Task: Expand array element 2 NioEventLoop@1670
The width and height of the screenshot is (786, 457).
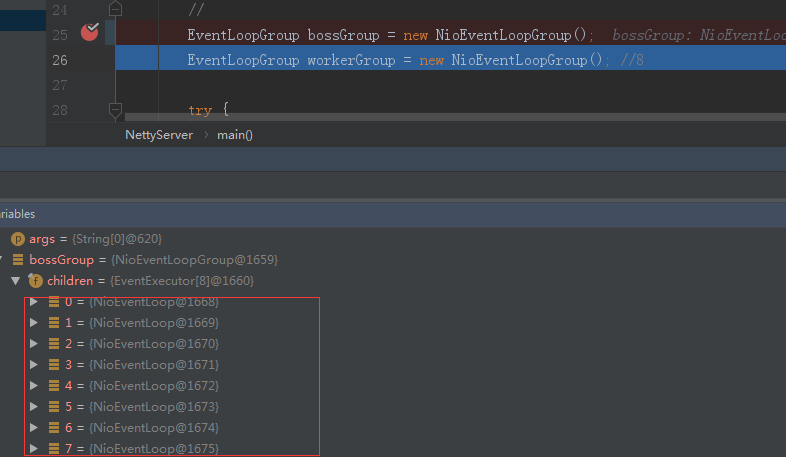Action: click(x=34, y=344)
